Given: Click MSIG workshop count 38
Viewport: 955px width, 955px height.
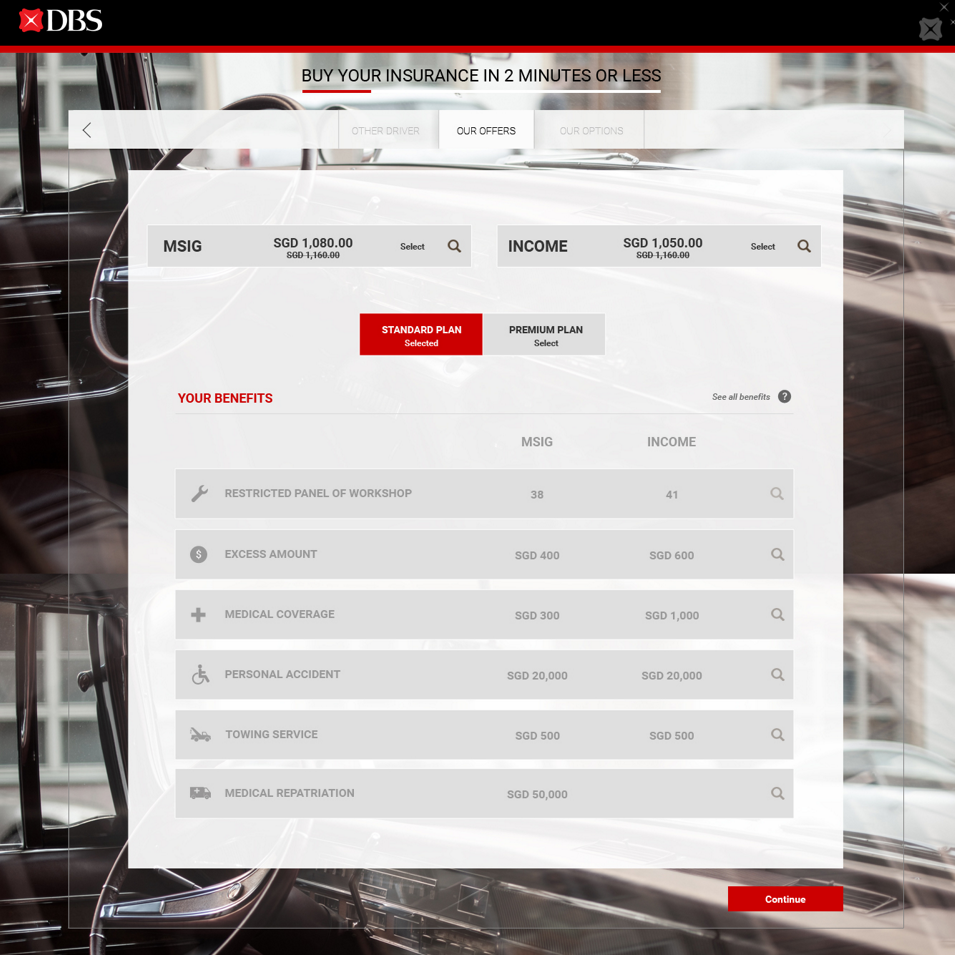Looking at the screenshot, I should click(x=537, y=495).
